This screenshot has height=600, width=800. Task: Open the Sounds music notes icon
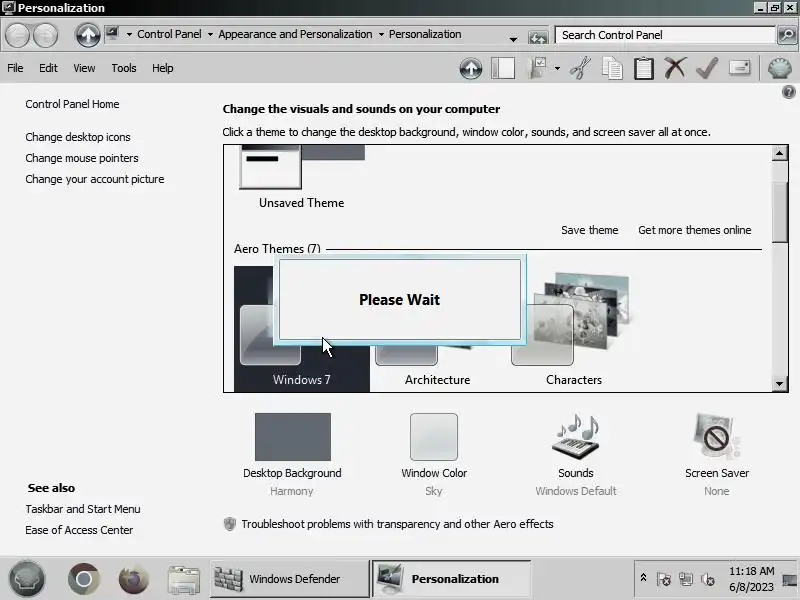point(576,438)
